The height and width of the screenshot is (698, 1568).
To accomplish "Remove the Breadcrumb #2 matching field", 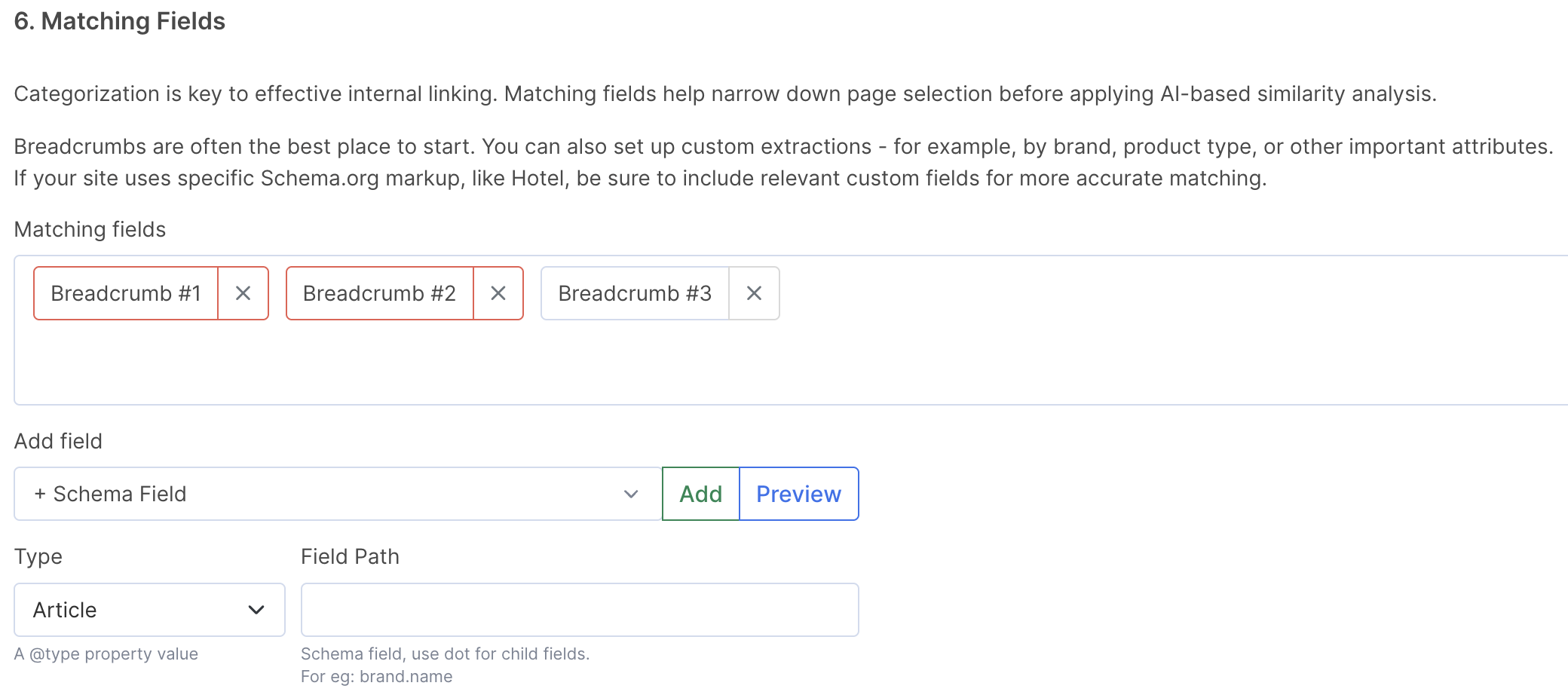I will [x=498, y=293].
